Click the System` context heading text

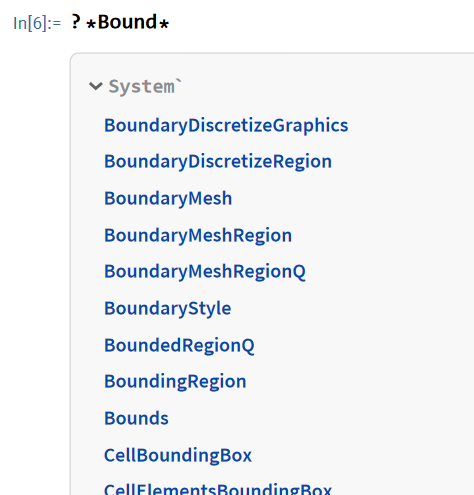[x=145, y=86]
